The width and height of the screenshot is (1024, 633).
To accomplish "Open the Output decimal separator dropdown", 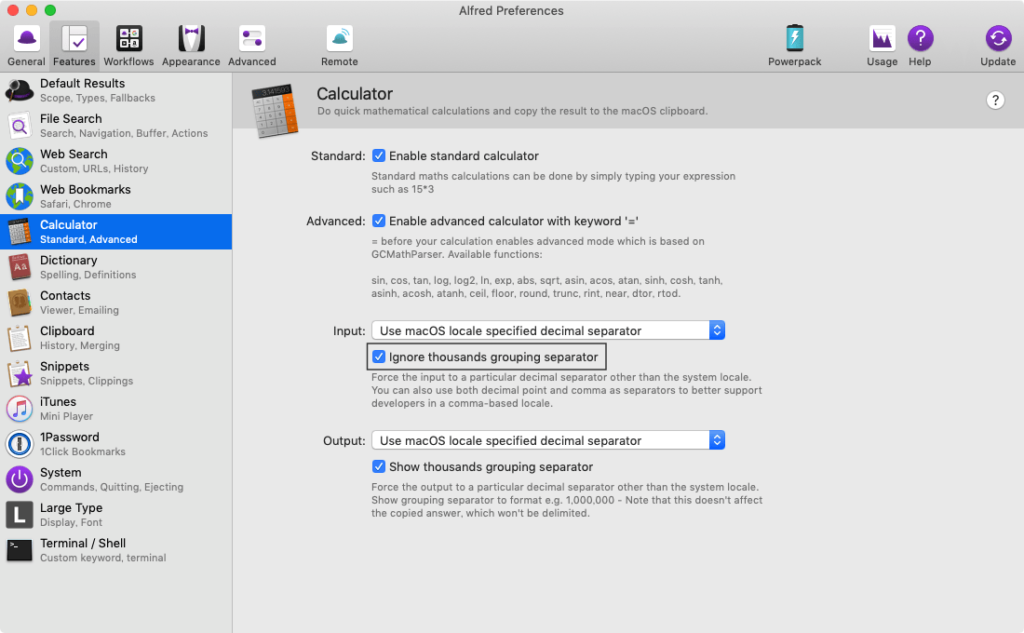I will (x=548, y=440).
